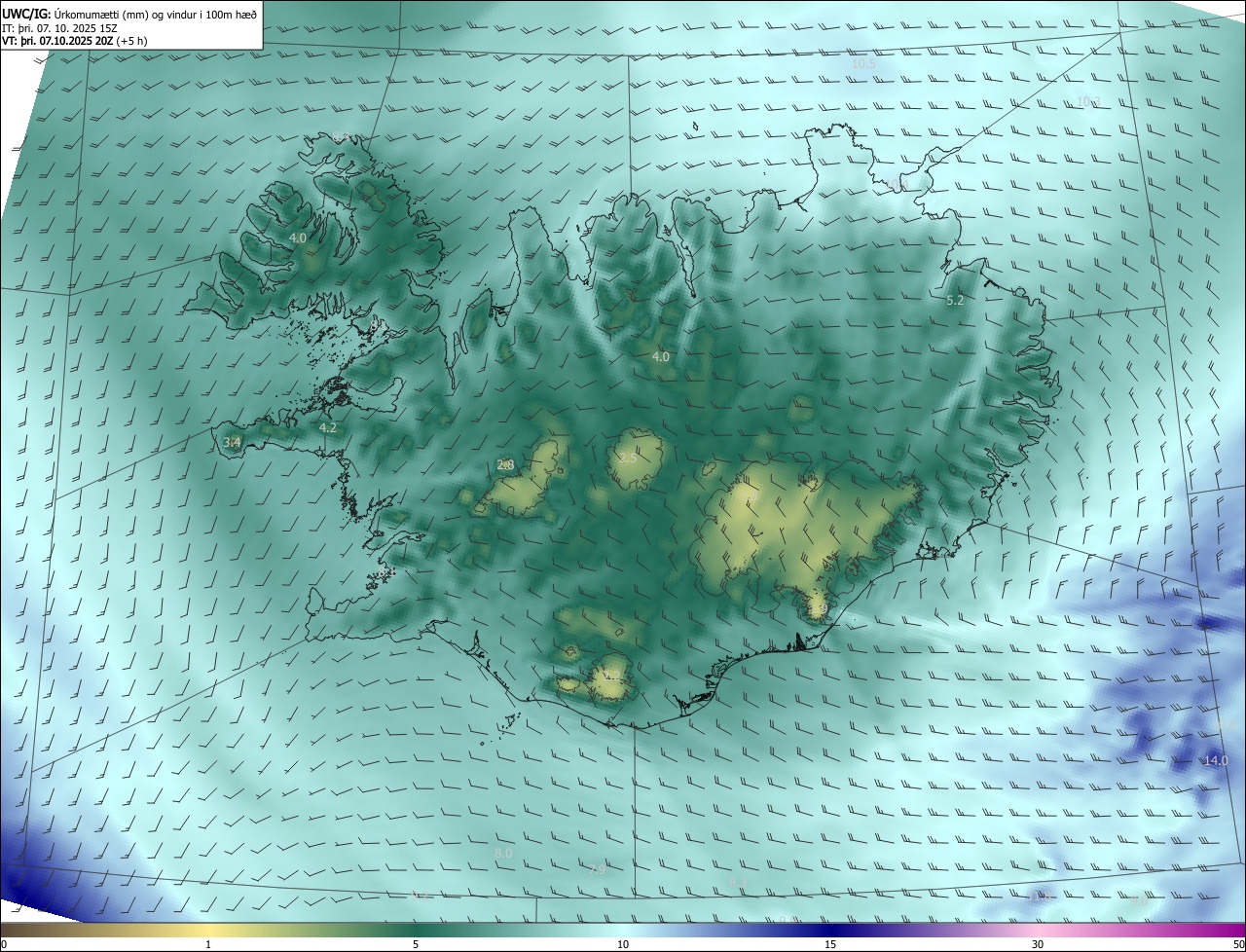Click the 5 tick on the color scale
Viewport: 1246px width, 952px height.
pyautogui.click(x=416, y=944)
